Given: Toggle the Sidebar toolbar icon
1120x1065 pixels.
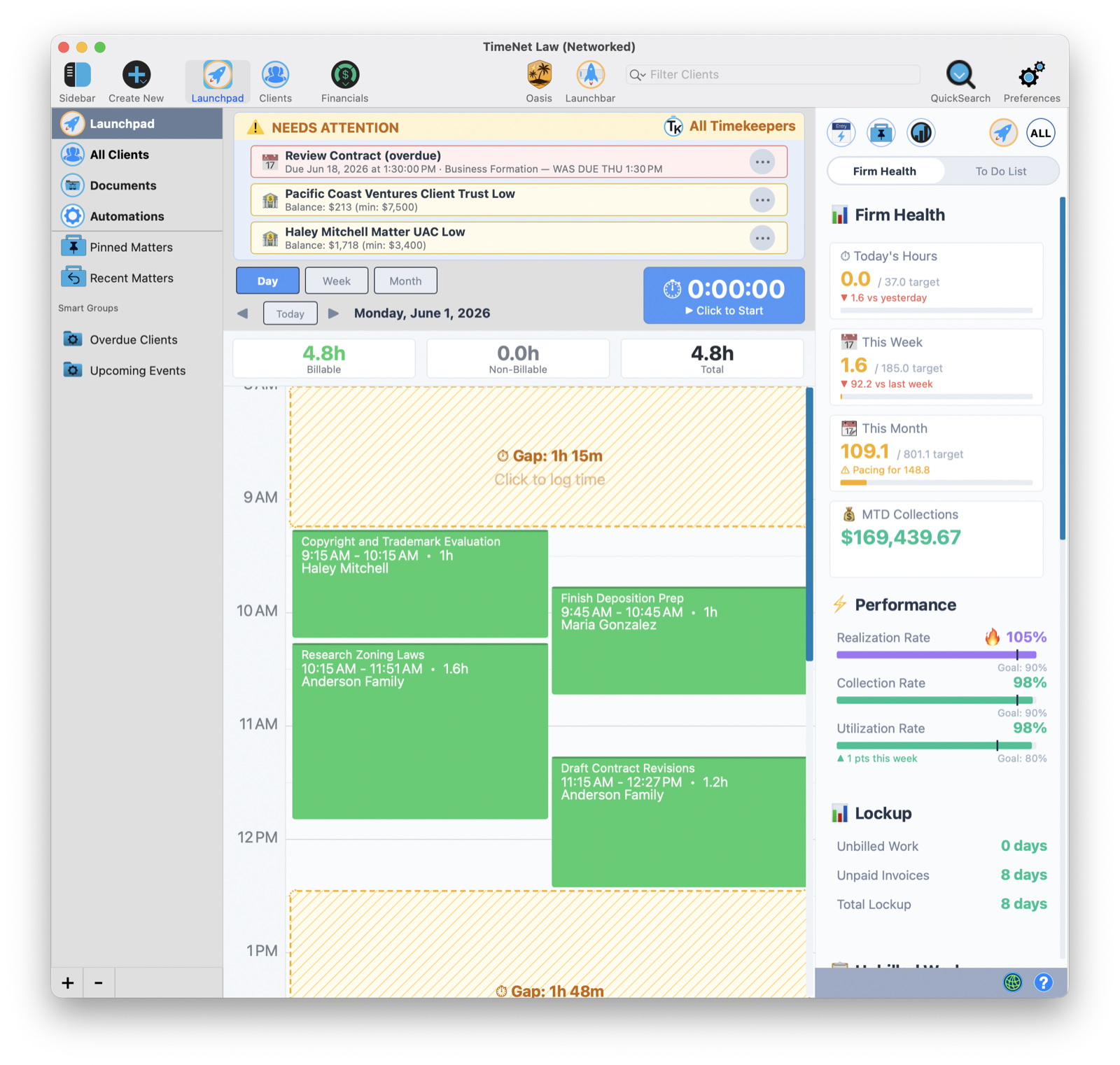Looking at the screenshot, I should coord(77,75).
